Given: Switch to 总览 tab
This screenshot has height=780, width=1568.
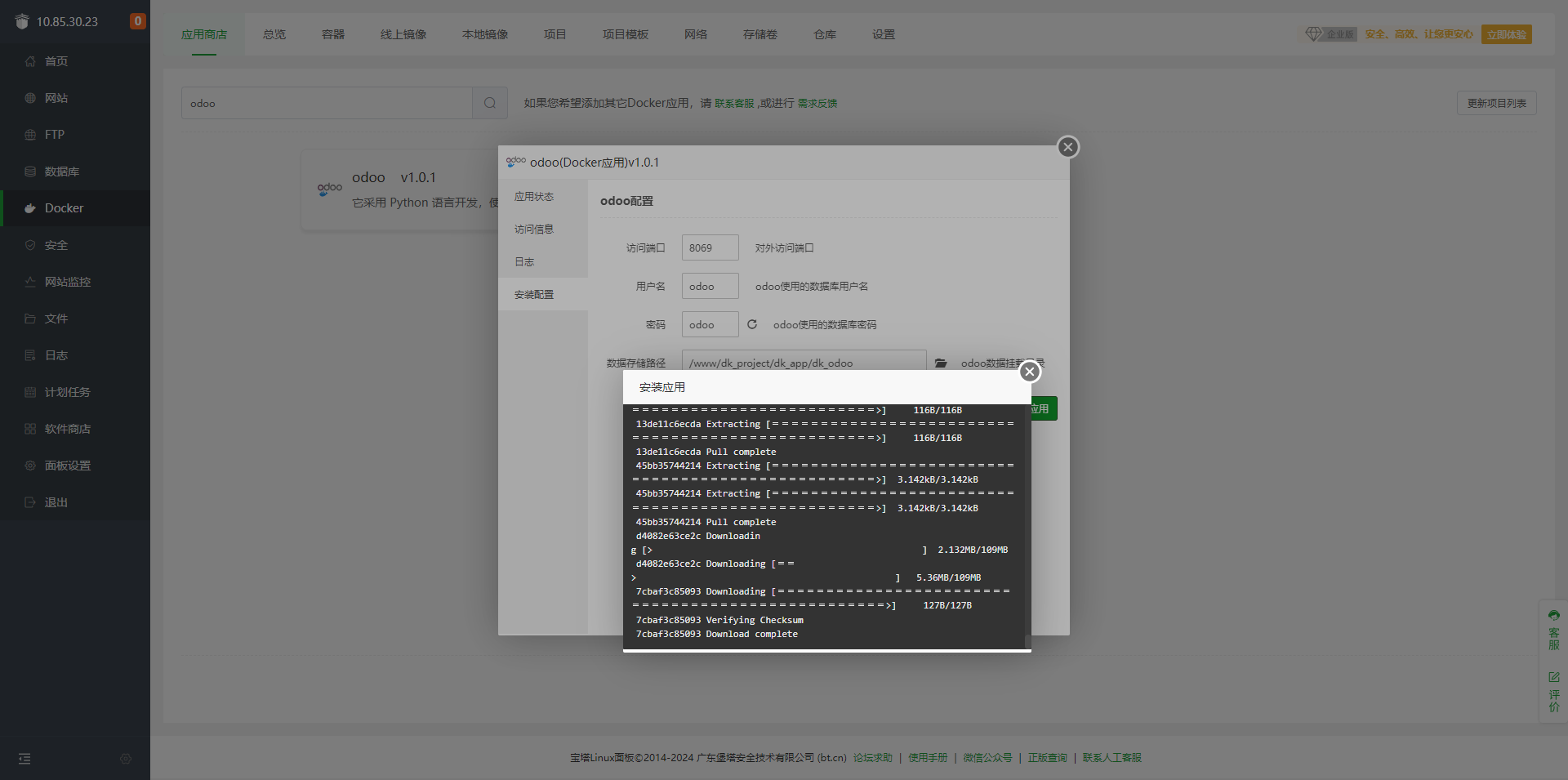Looking at the screenshot, I should [274, 34].
